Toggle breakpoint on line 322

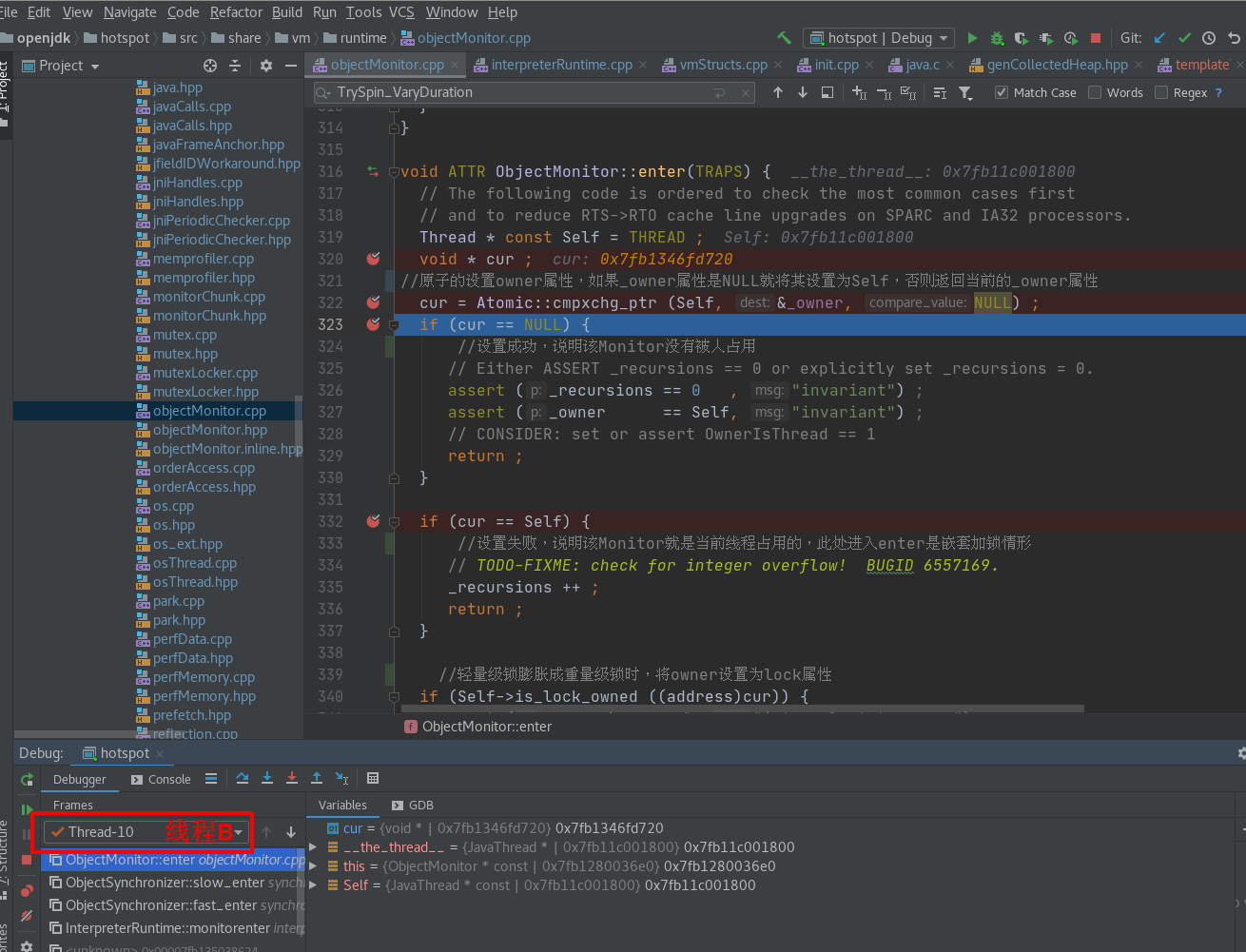pos(374,302)
